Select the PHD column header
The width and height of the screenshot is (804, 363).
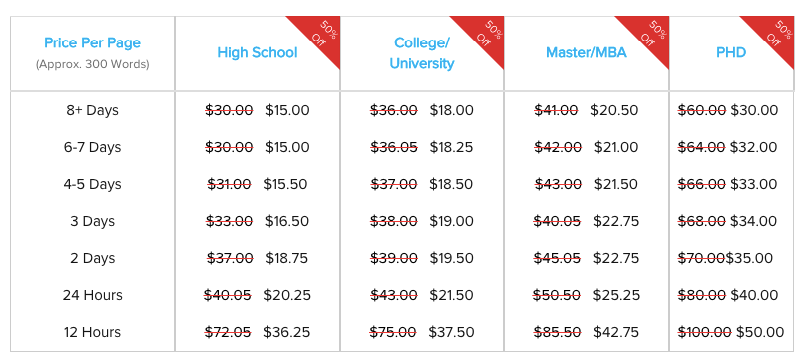[x=731, y=52]
